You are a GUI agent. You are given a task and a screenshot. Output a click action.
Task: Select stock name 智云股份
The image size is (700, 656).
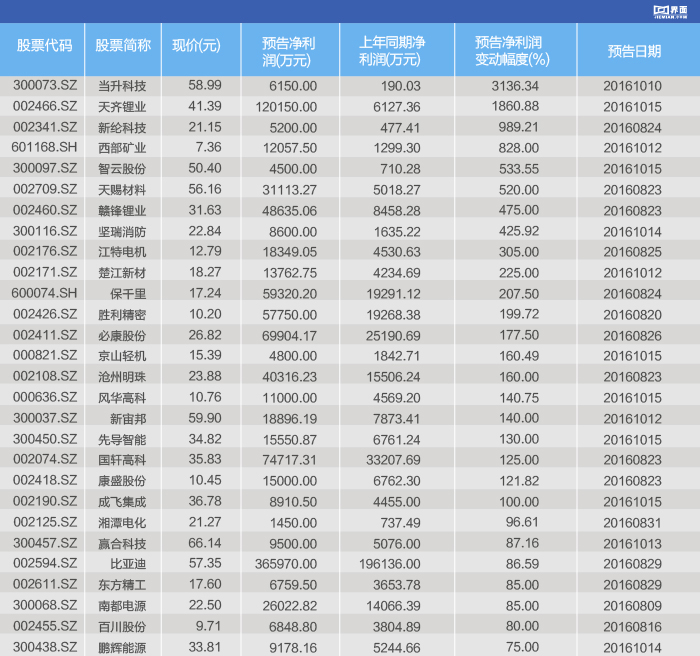122,169
